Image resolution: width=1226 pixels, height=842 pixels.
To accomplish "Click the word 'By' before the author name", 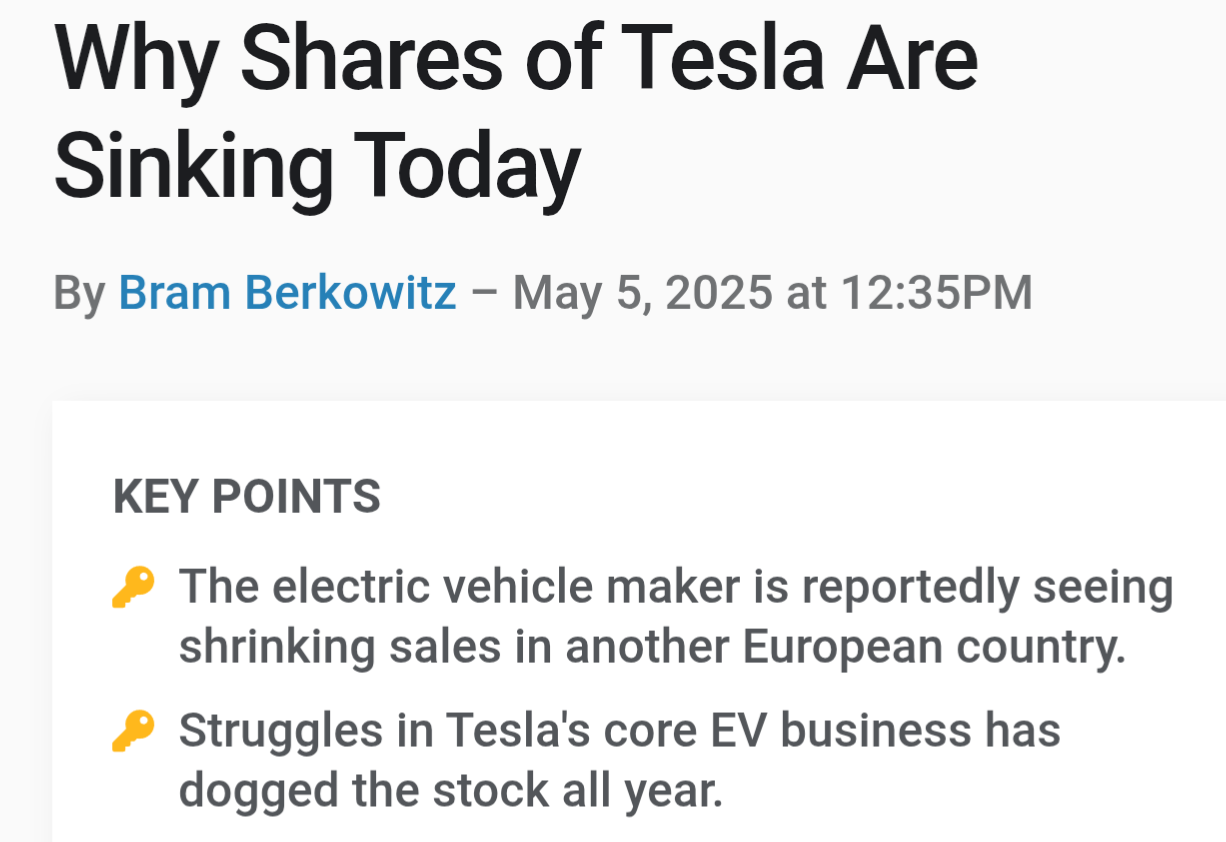I will tap(79, 293).
